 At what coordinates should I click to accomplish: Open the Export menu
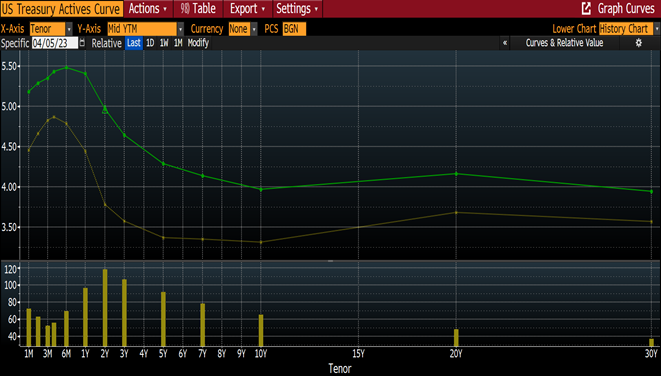point(247,8)
